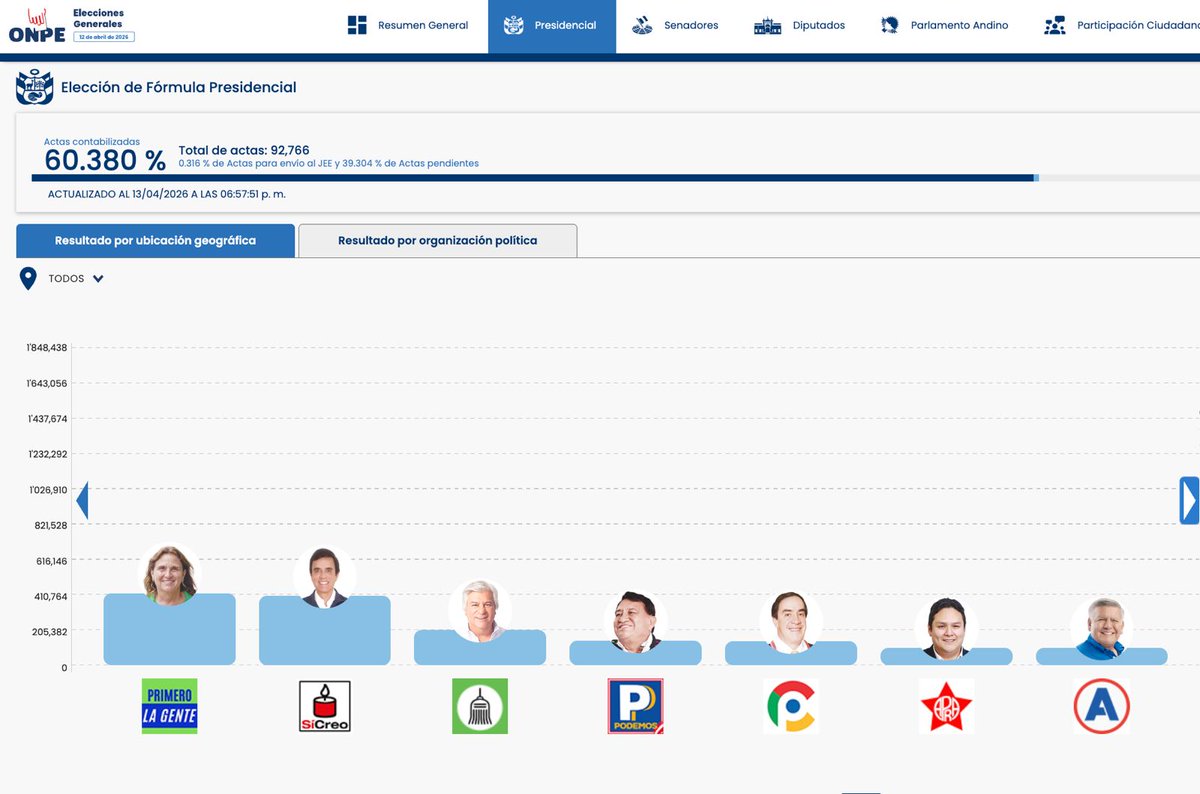1200x794 pixels.
Task: Click the coat of arms beside Elección de Fórmula Presidencial
Action: 35,87
